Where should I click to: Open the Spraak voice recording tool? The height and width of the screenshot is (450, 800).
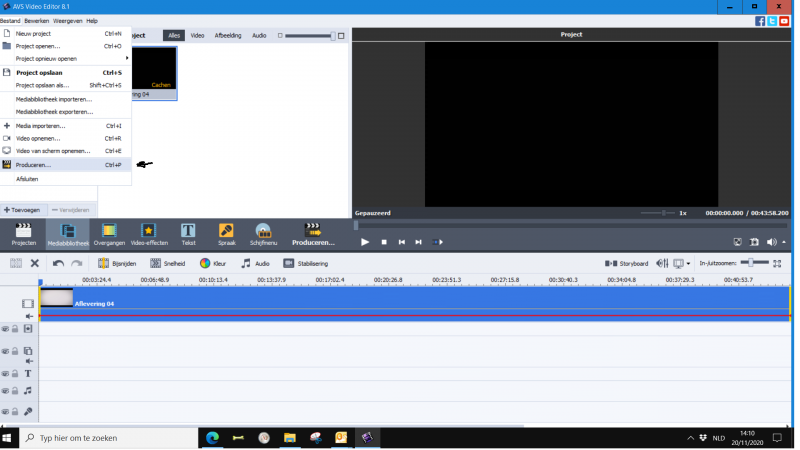pyautogui.click(x=226, y=235)
